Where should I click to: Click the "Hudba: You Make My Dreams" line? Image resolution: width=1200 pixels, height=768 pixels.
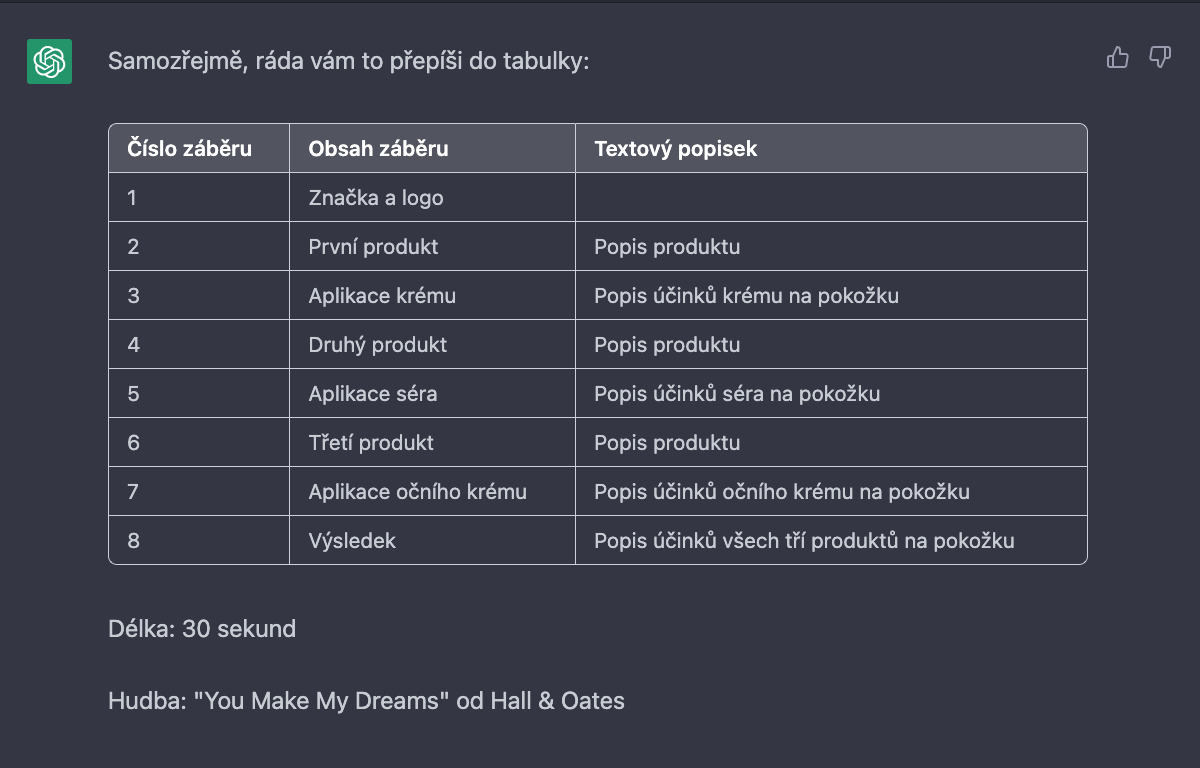click(366, 701)
